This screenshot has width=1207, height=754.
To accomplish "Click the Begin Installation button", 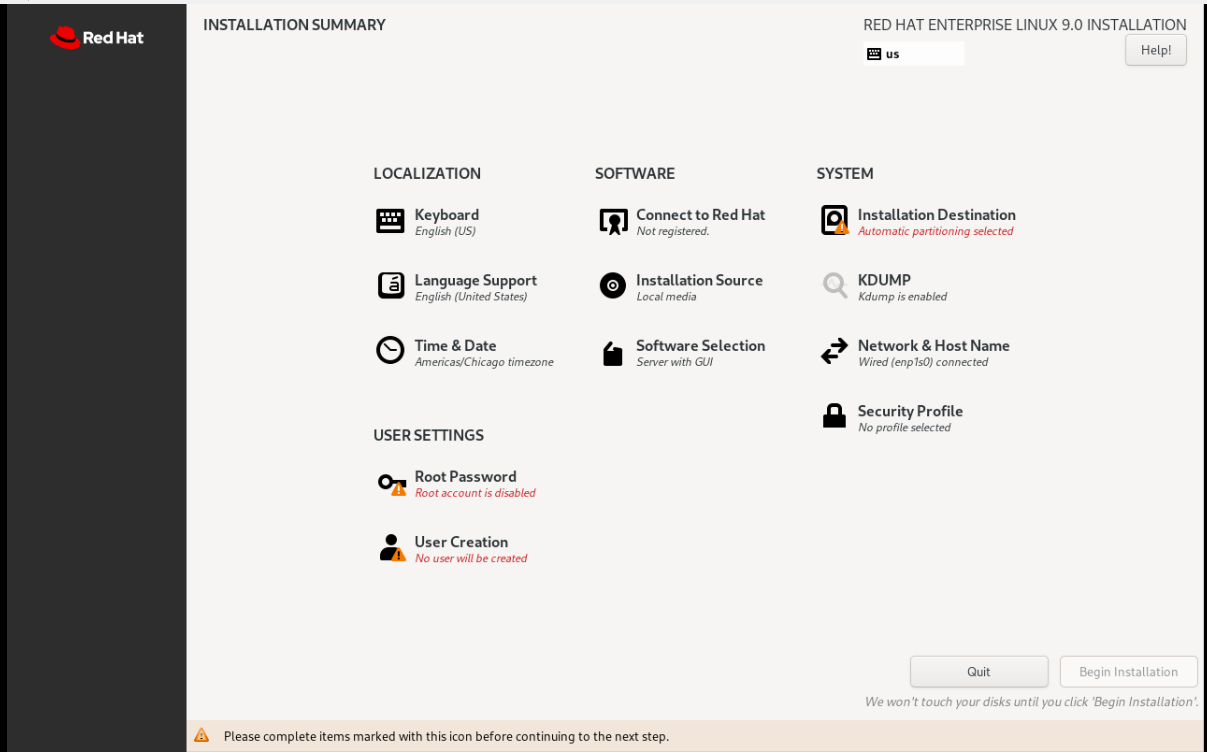I will (1128, 672).
